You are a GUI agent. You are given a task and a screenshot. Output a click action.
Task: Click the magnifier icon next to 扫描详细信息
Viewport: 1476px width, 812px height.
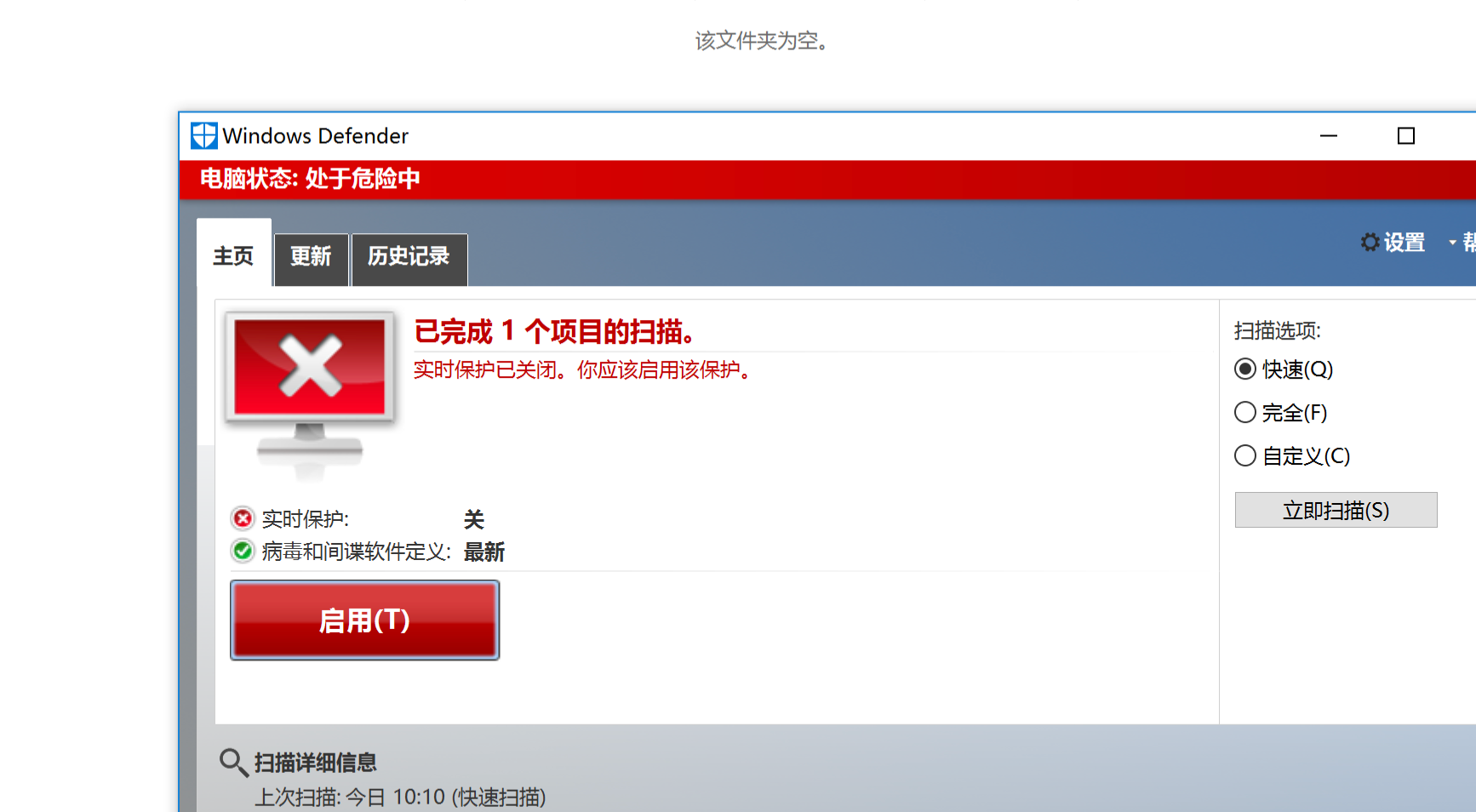pos(233,762)
